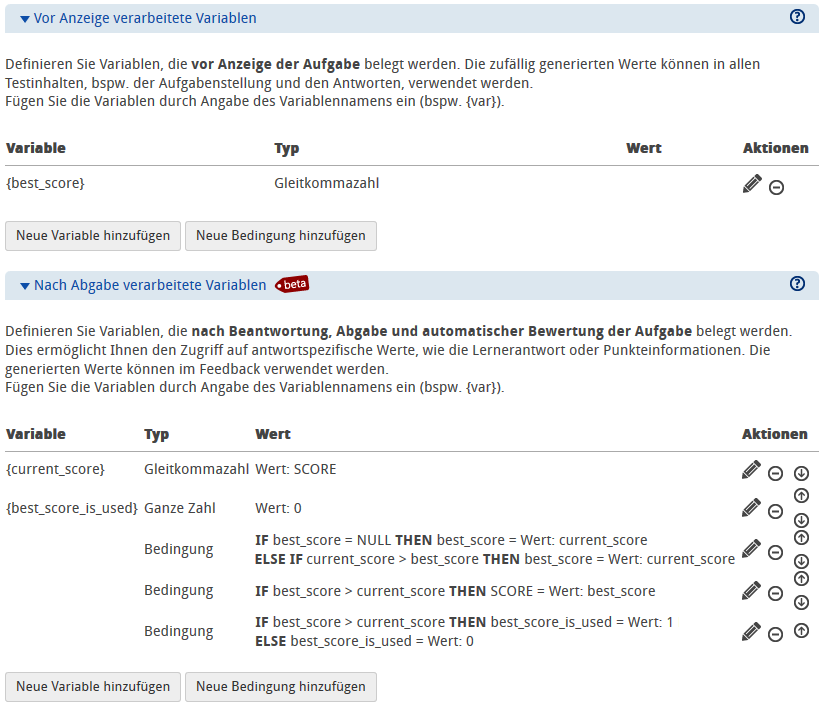Delete the 'SCORE = best_score' condition
The image size is (826, 710).
[x=775, y=593]
